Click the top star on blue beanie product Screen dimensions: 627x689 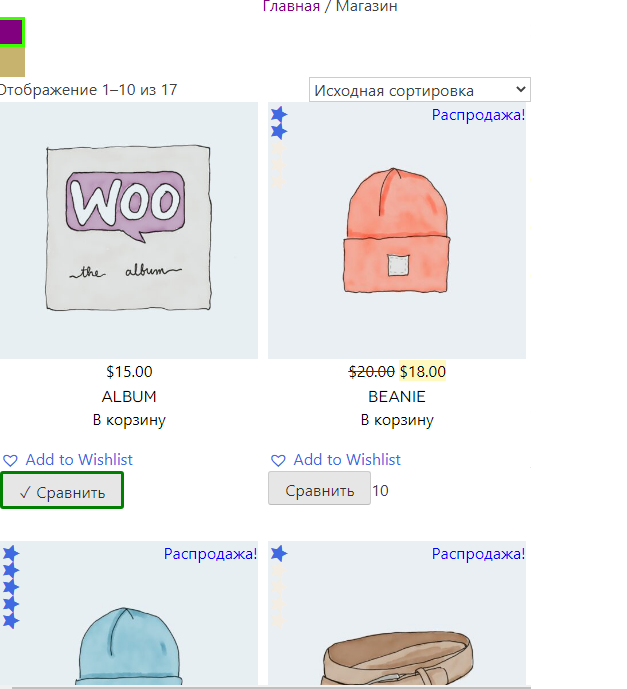pyautogui.click(x=11, y=553)
